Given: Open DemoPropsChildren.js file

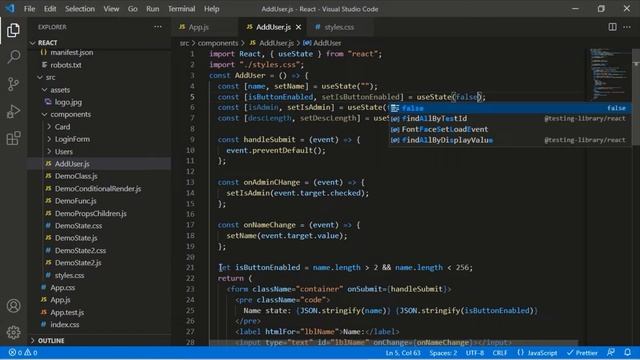Looking at the screenshot, I should point(99,213).
